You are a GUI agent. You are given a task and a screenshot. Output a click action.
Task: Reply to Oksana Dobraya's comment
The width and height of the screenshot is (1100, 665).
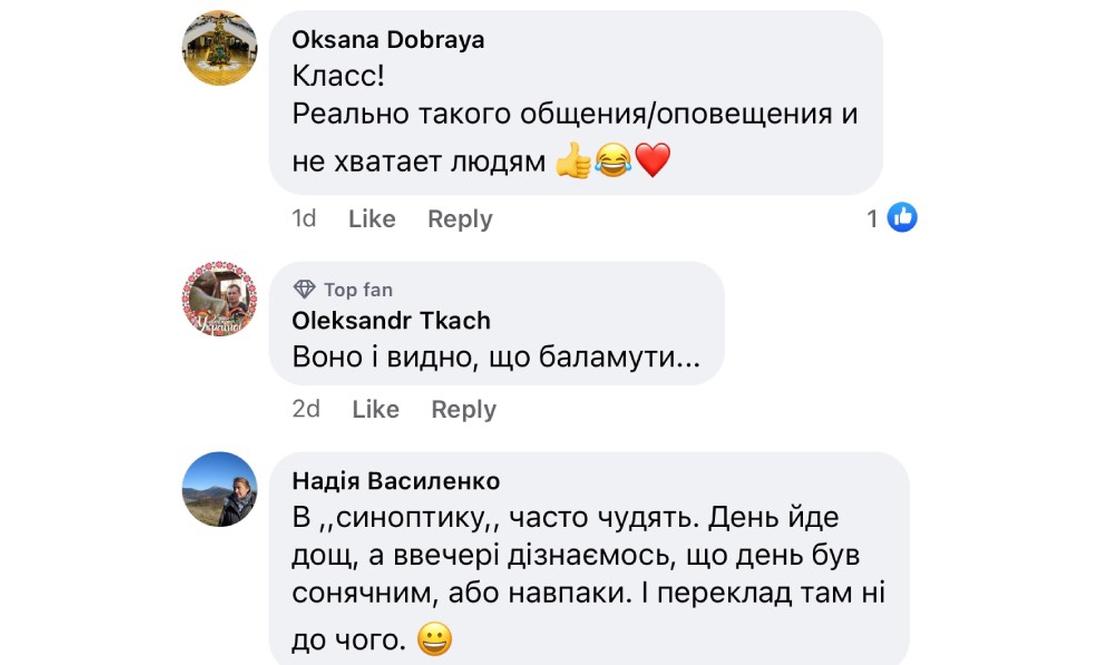click(459, 218)
